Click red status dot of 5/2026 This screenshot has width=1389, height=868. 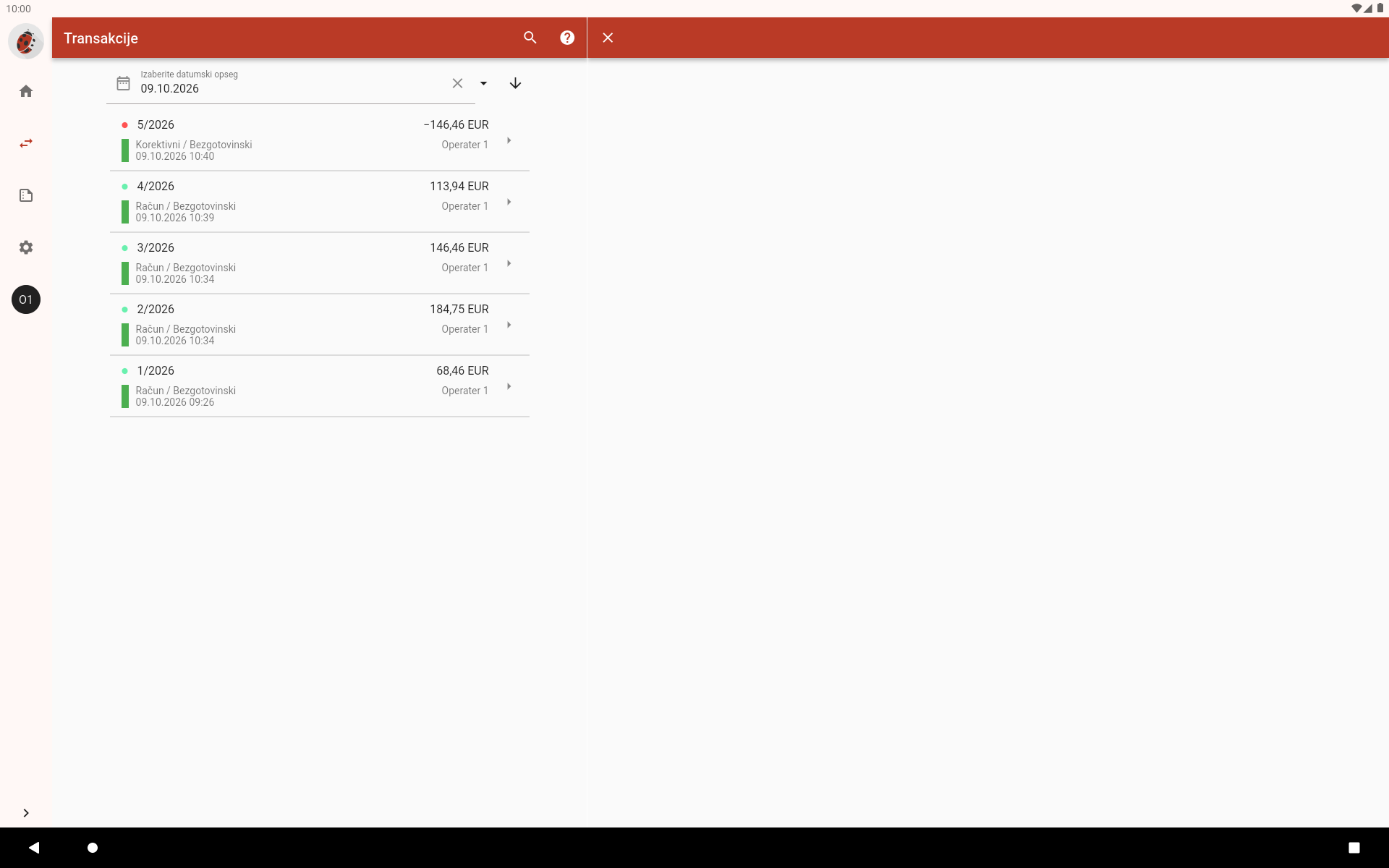[x=124, y=125]
